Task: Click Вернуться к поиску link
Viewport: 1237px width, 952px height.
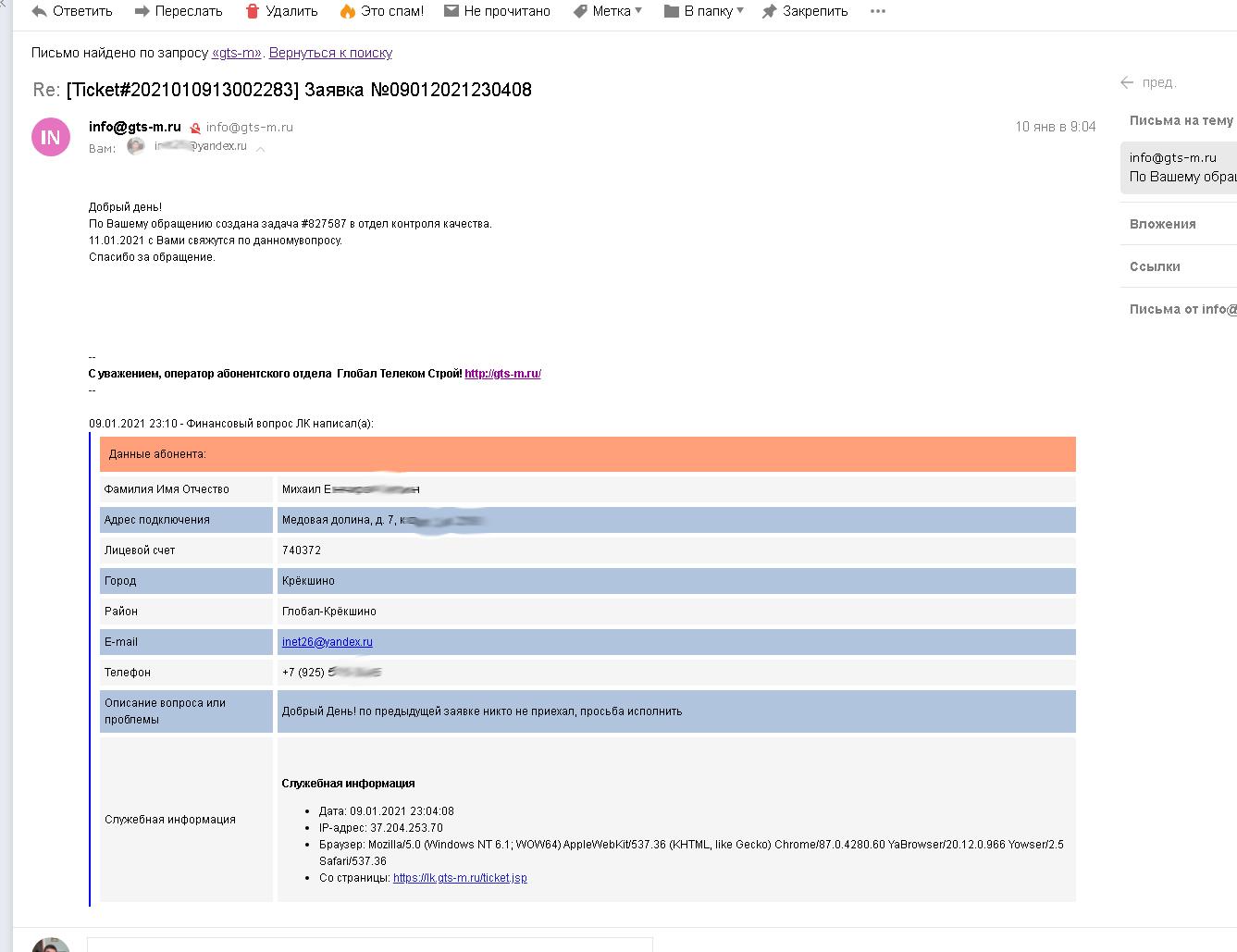Action: point(330,53)
